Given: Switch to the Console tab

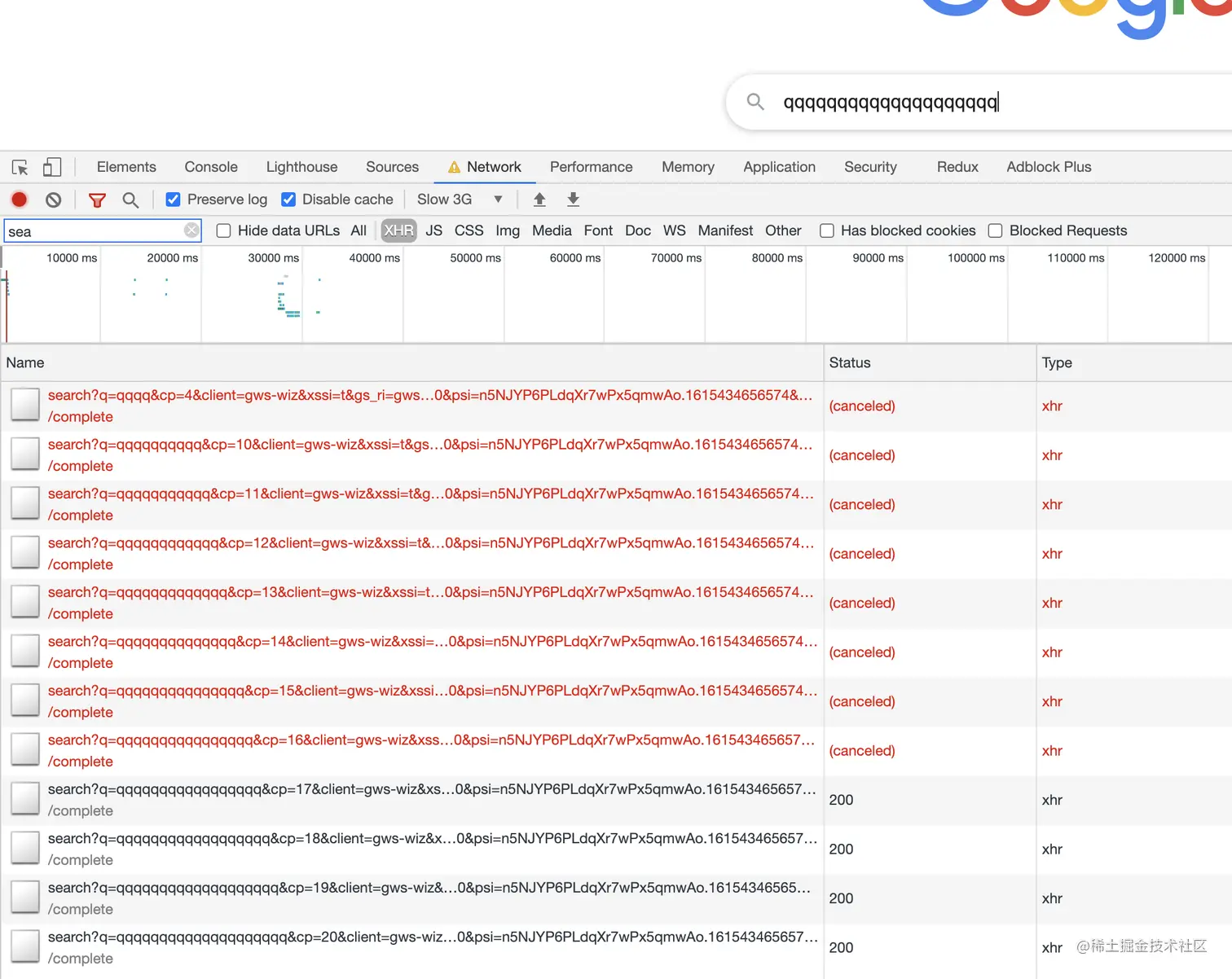Looking at the screenshot, I should 211,167.
